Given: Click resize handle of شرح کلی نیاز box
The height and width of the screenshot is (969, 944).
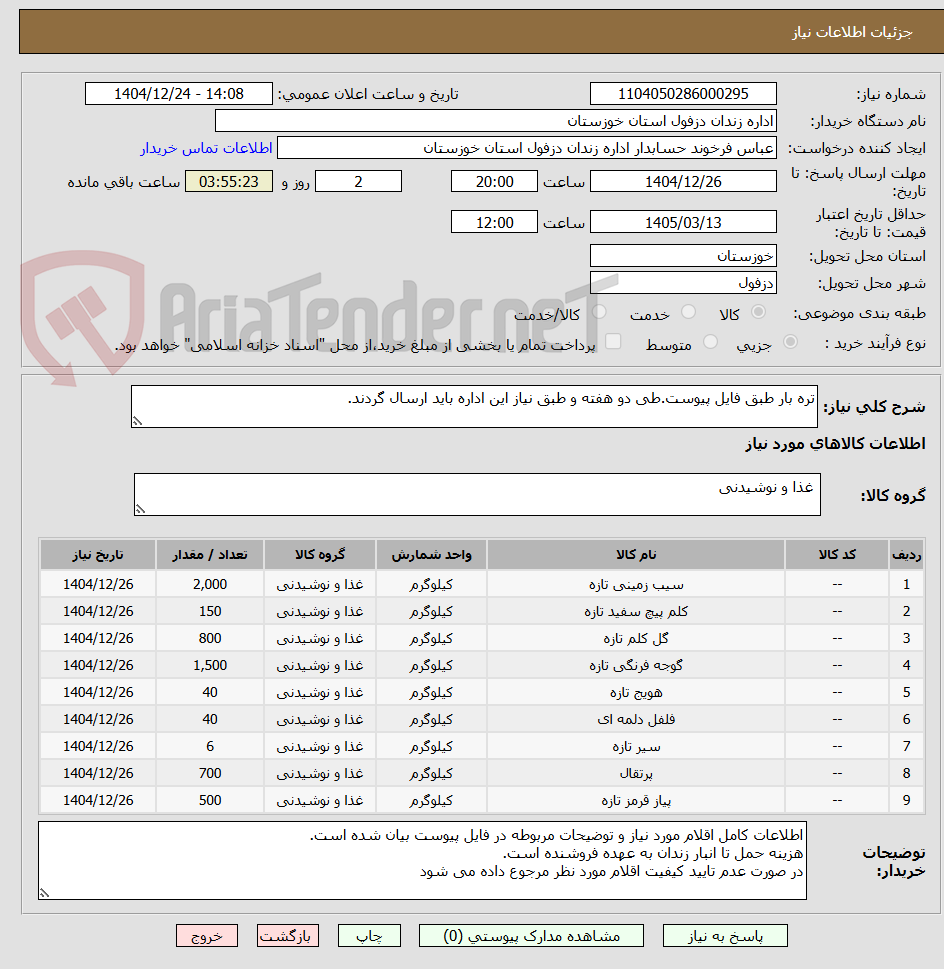Looking at the screenshot, I should pos(137,421).
